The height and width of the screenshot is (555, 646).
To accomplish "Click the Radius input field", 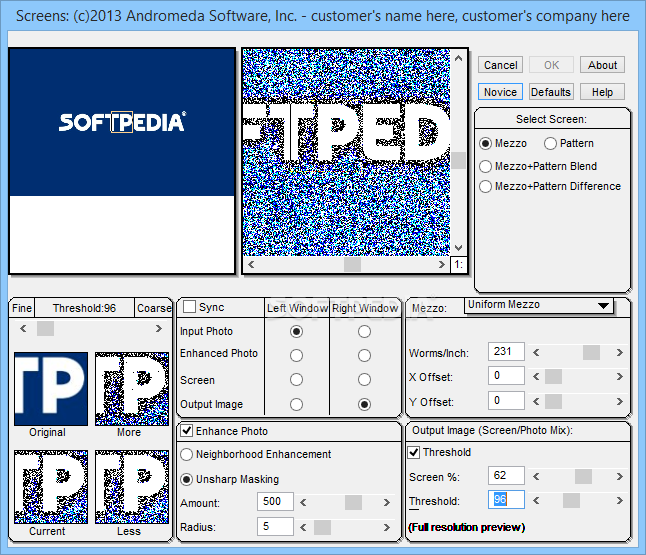I will point(275,526).
